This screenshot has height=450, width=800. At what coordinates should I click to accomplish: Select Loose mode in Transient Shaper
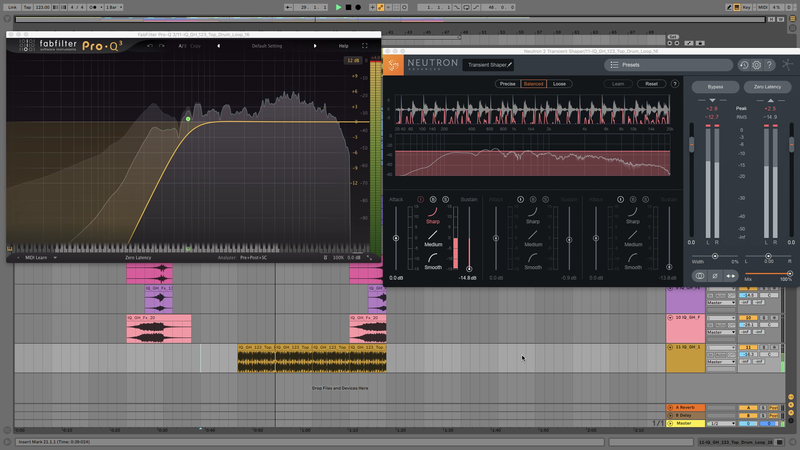coord(559,84)
